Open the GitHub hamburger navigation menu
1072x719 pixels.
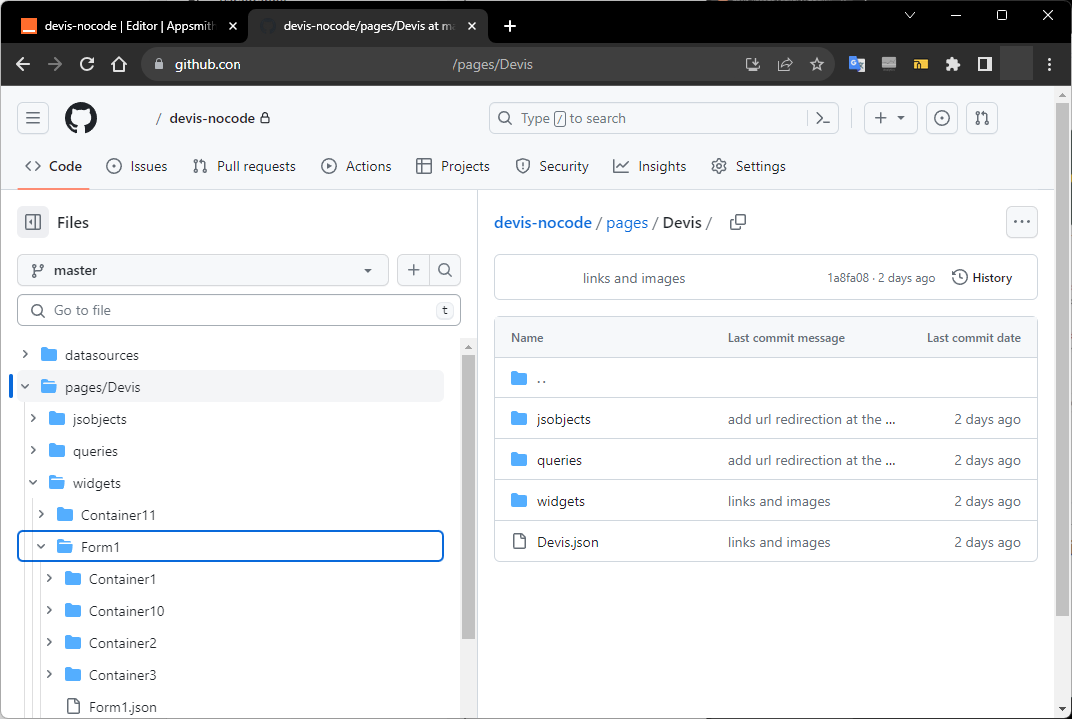coord(33,118)
